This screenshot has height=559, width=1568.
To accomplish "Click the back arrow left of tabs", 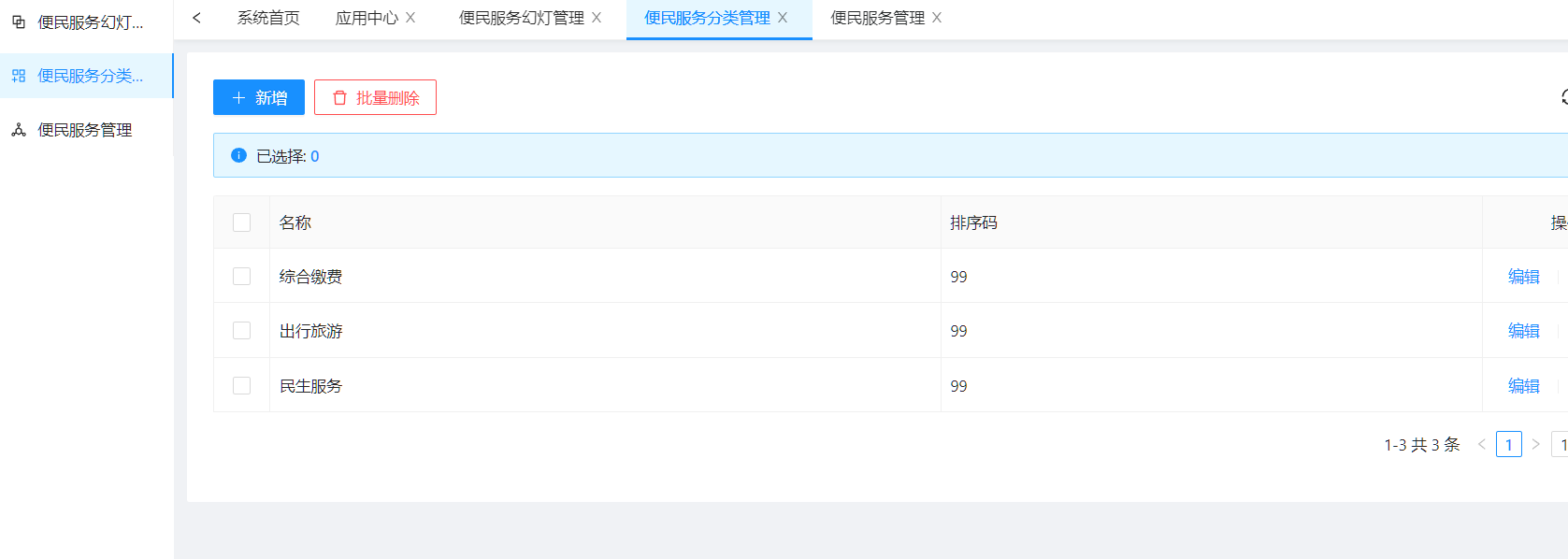I will [196, 18].
